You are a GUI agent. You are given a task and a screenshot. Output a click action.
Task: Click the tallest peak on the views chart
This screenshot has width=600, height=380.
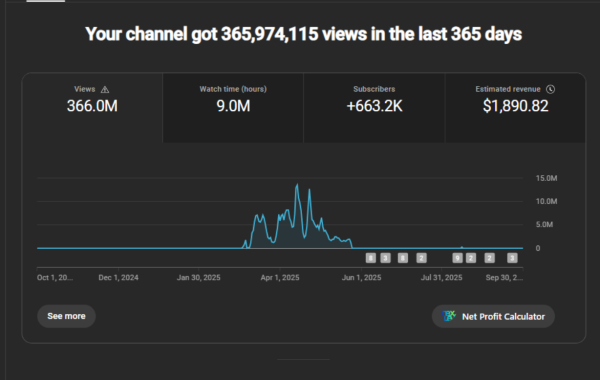pyautogui.click(x=297, y=186)
